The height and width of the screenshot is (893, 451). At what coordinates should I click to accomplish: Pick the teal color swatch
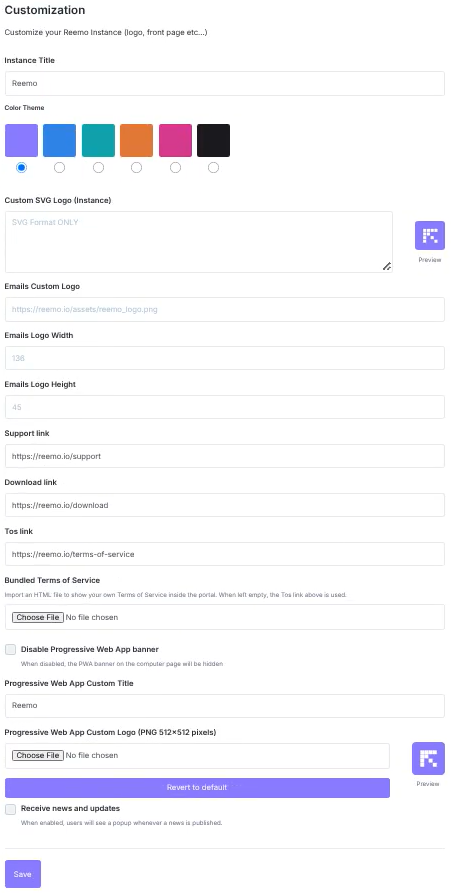coord(99,140)
